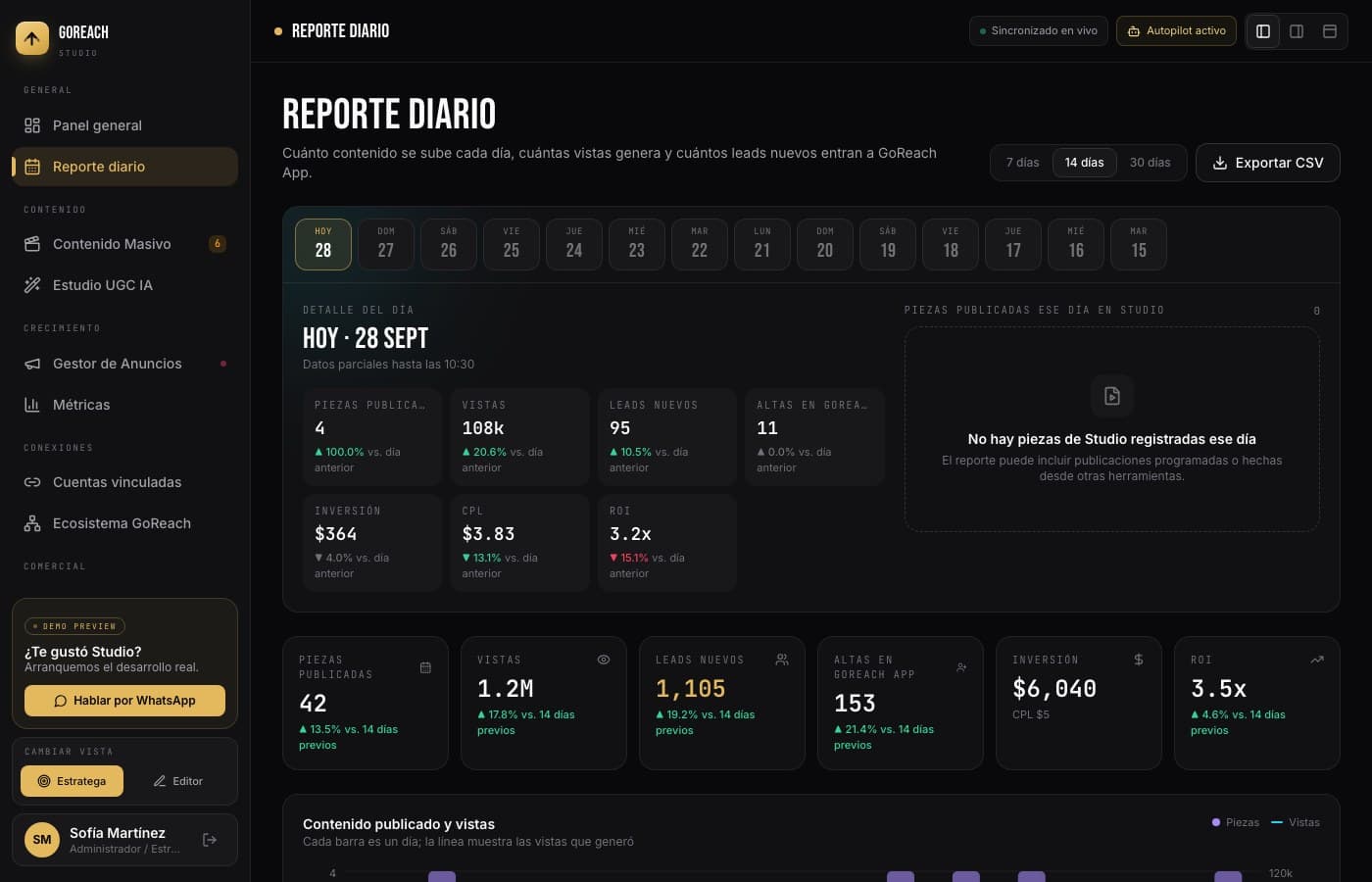Click the Métricas bar chart icon
This screenshot has height=882, width=1372.
pyautogui.click(x=32, y=405)
